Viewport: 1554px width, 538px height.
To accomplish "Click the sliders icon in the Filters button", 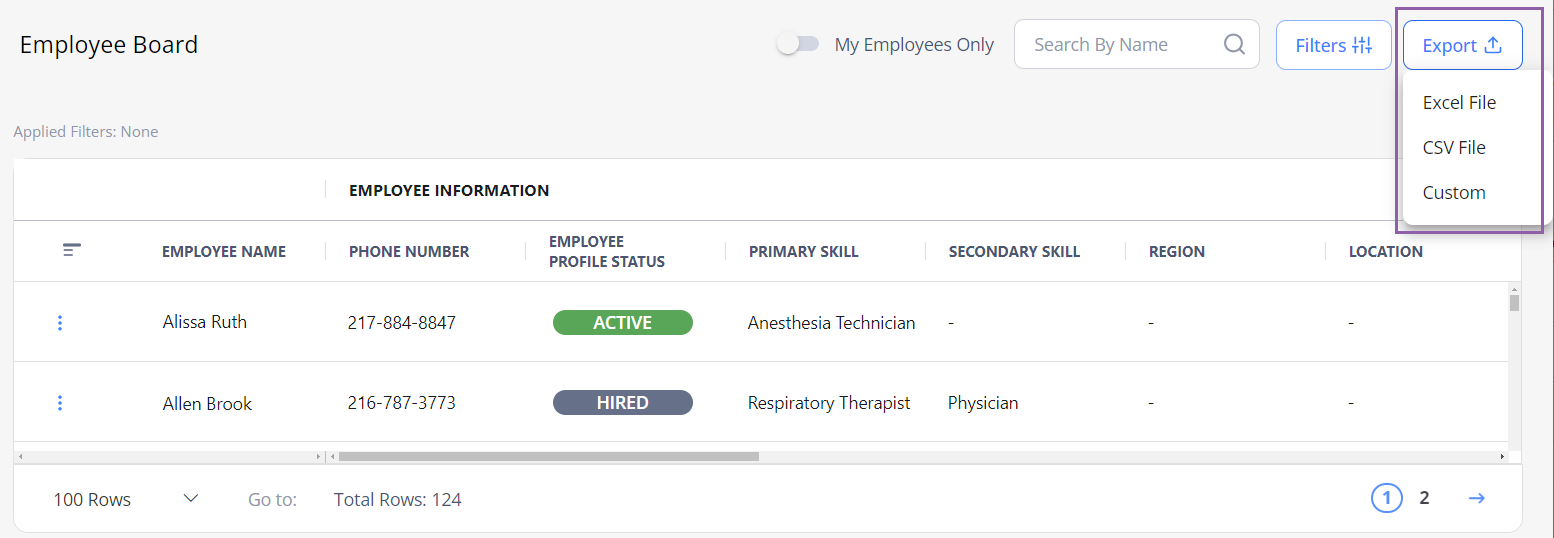I will [x=1362, y=45].
